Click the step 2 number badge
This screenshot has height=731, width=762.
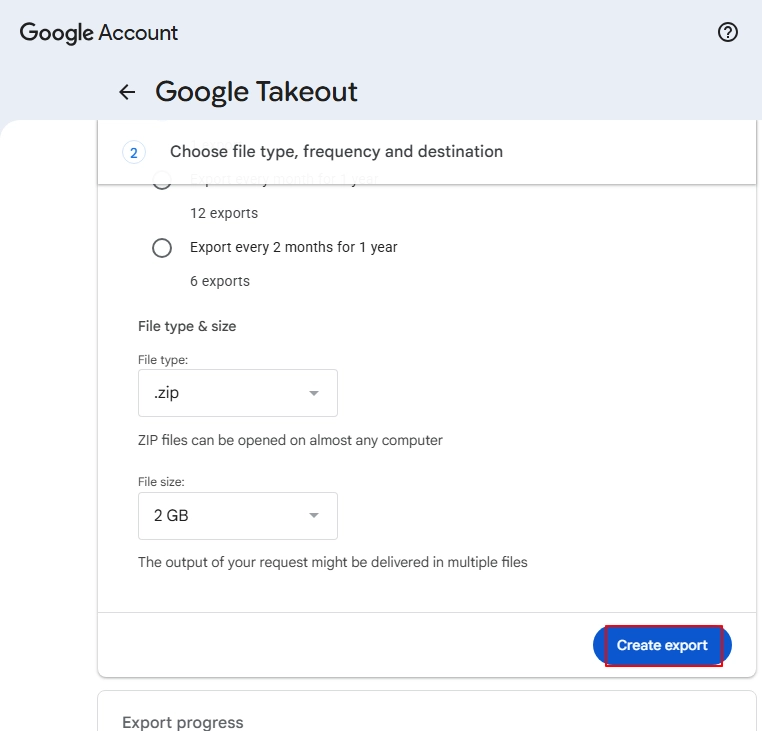[x=134, y=153]
